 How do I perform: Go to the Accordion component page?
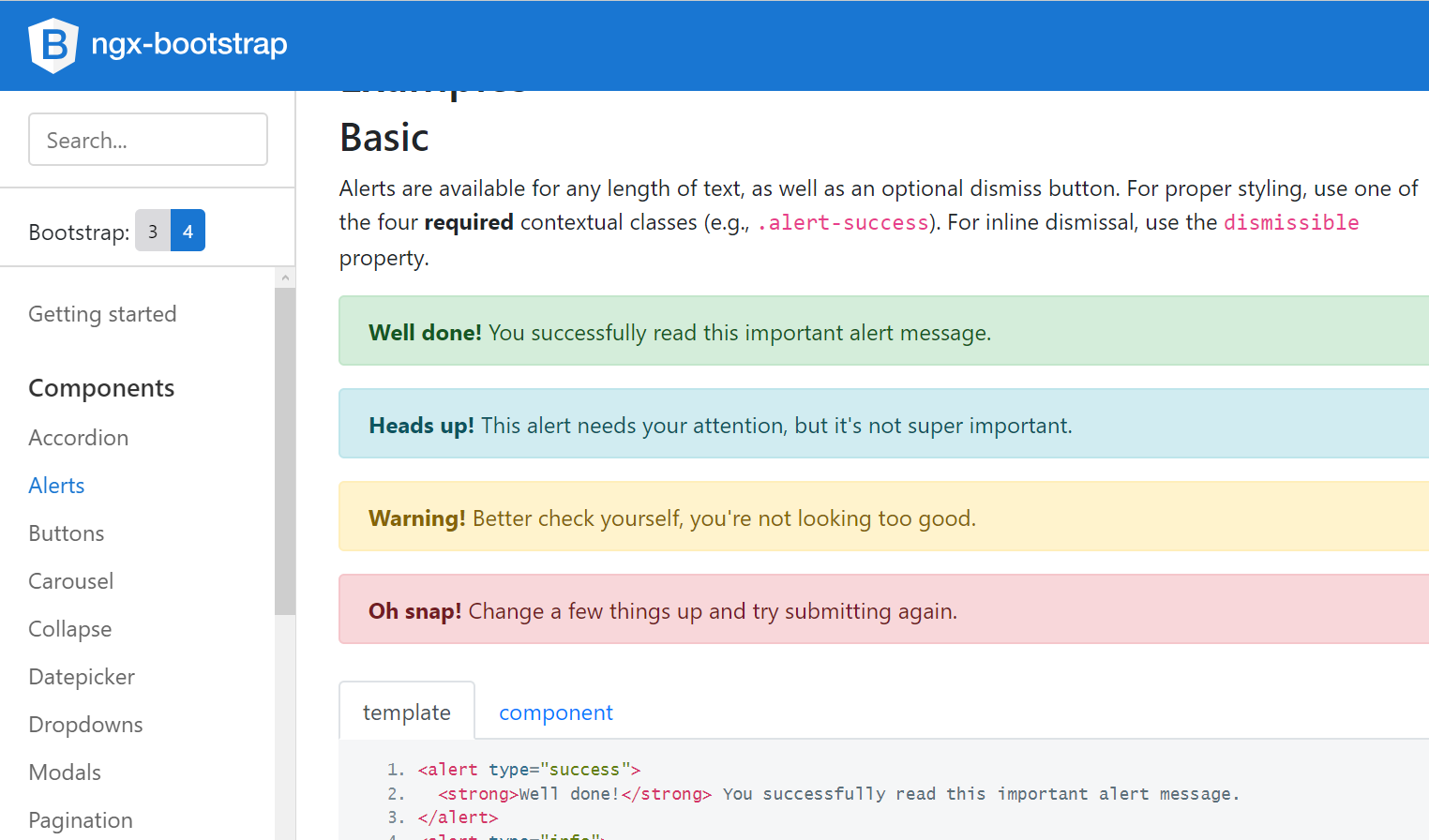point(79,438)
